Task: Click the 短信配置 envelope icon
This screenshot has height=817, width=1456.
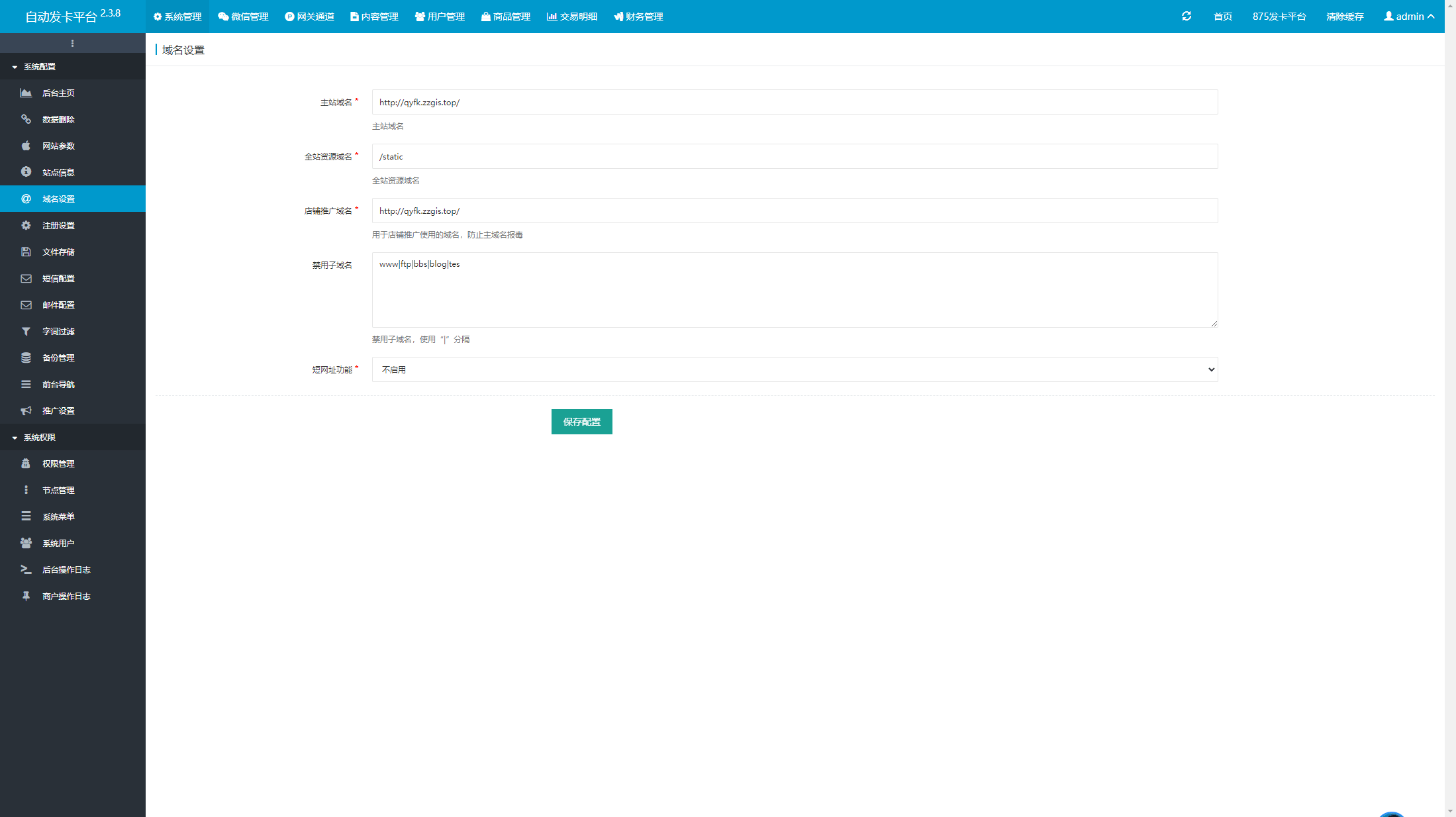Action: click(26, 278)
